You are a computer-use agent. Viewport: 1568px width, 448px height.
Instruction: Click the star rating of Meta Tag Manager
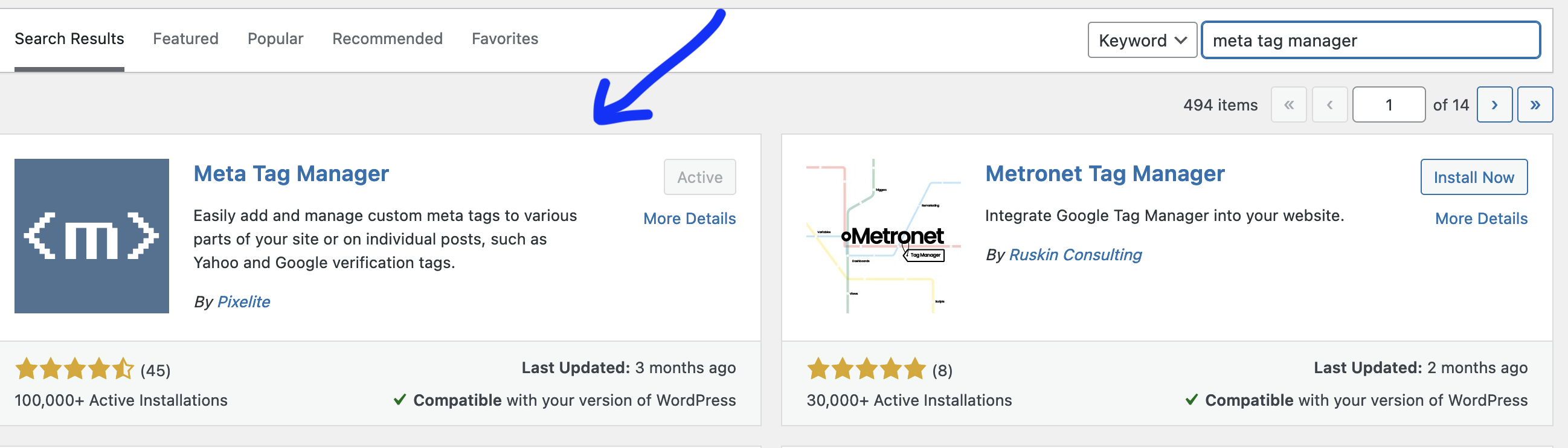tap(74, 369)
